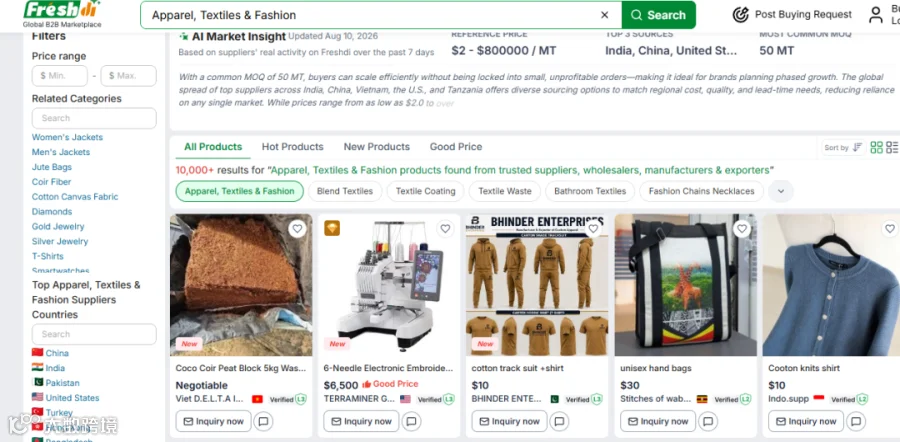The width and height of the screenshot is (900, 442).
Task: Expand more category chips chevron
Action: (x=781, y=191)
